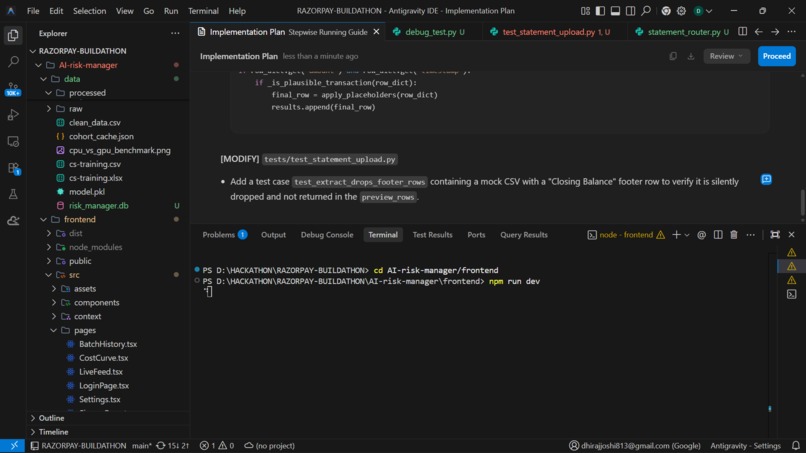Toggle primary sidebar layout icon
Image resolution: width=806 pixels, height=453 pixels.
click(x=600, y=11)
